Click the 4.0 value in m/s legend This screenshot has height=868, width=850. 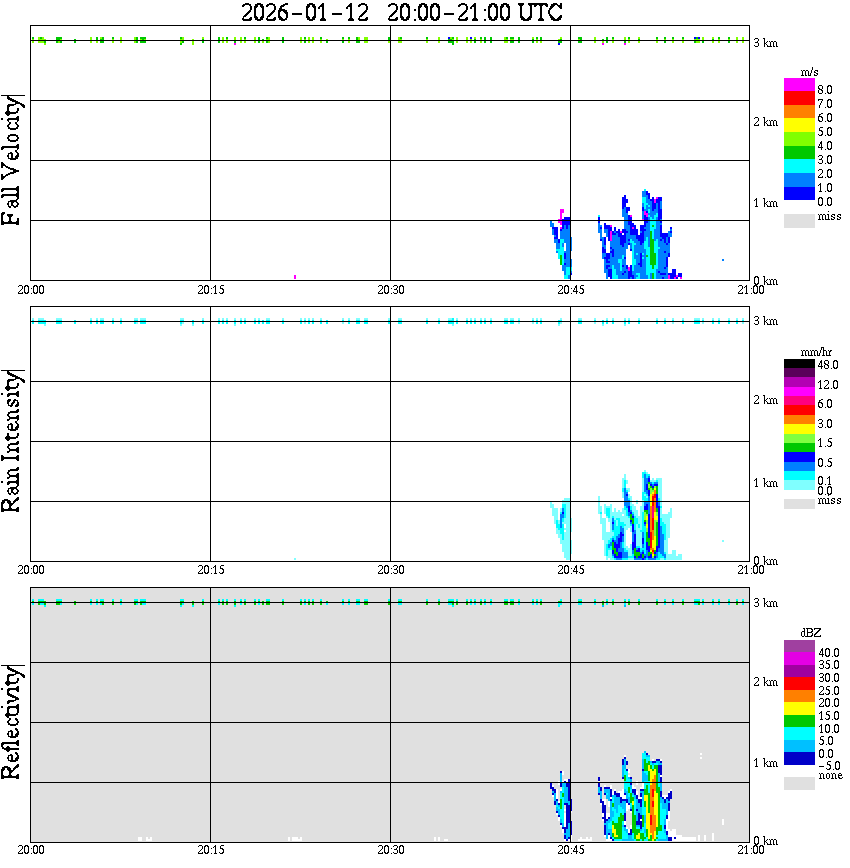825,146
